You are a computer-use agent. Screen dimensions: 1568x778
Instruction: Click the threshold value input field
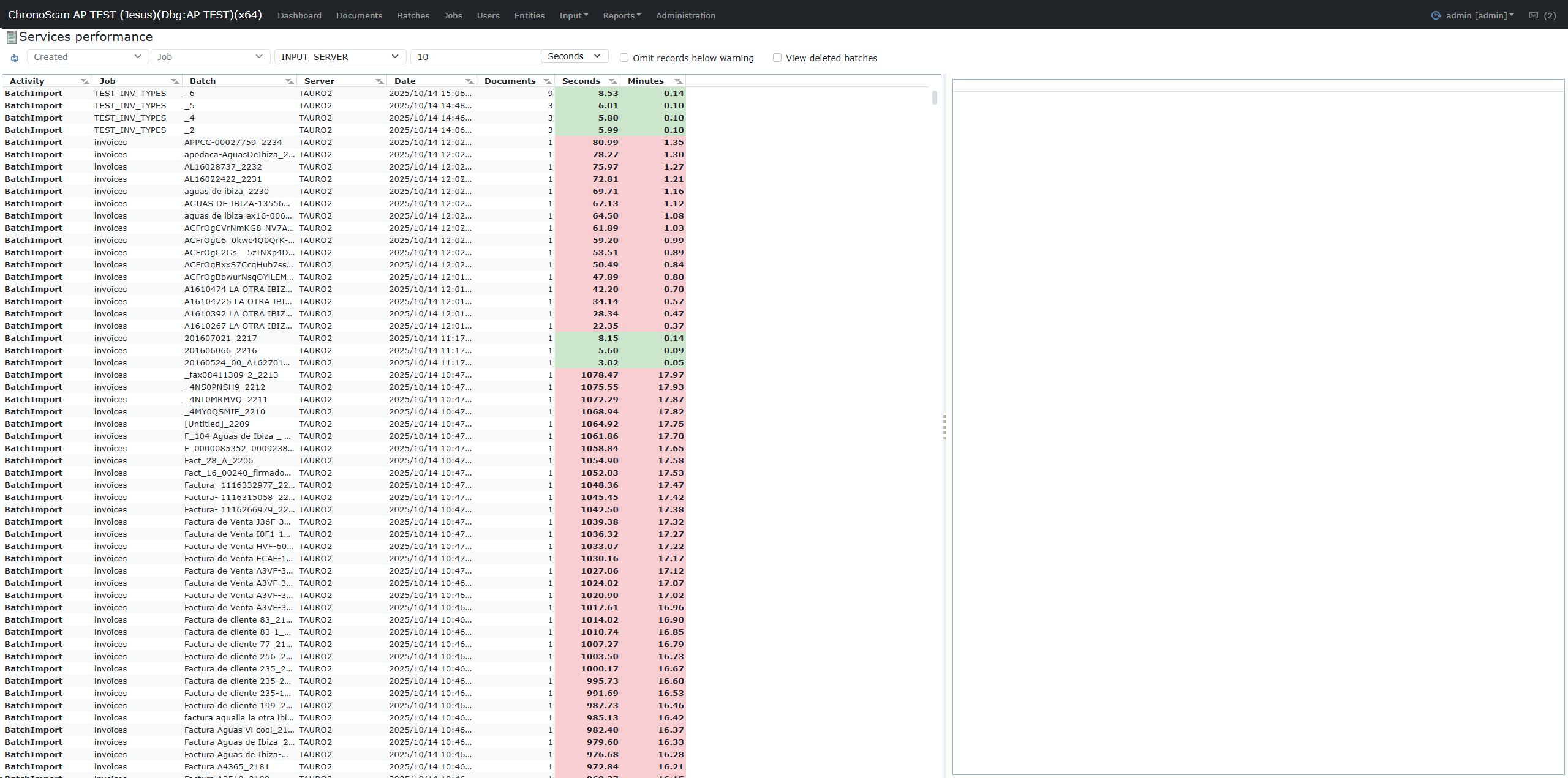[475, 57]
